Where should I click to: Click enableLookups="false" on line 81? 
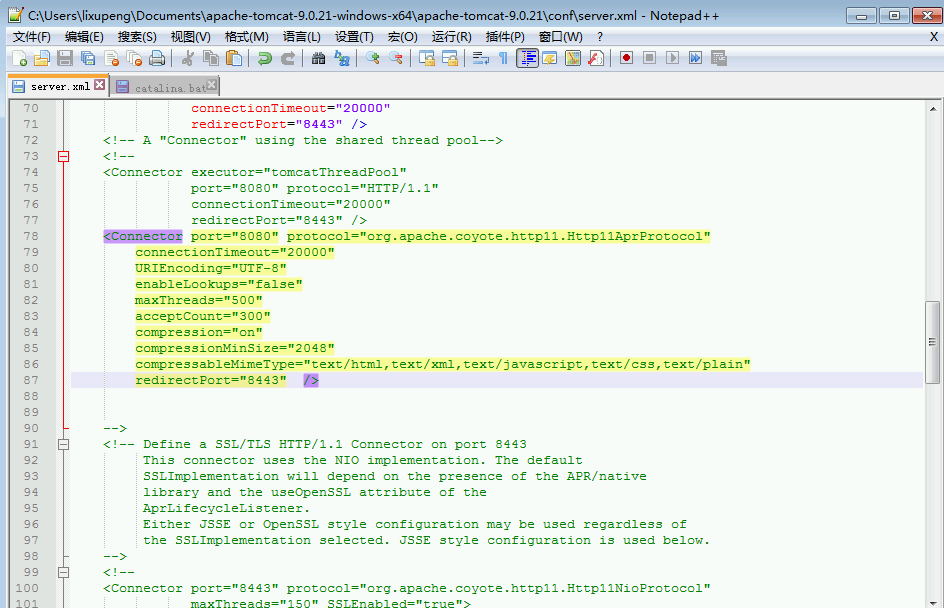[x=219, y=284]
